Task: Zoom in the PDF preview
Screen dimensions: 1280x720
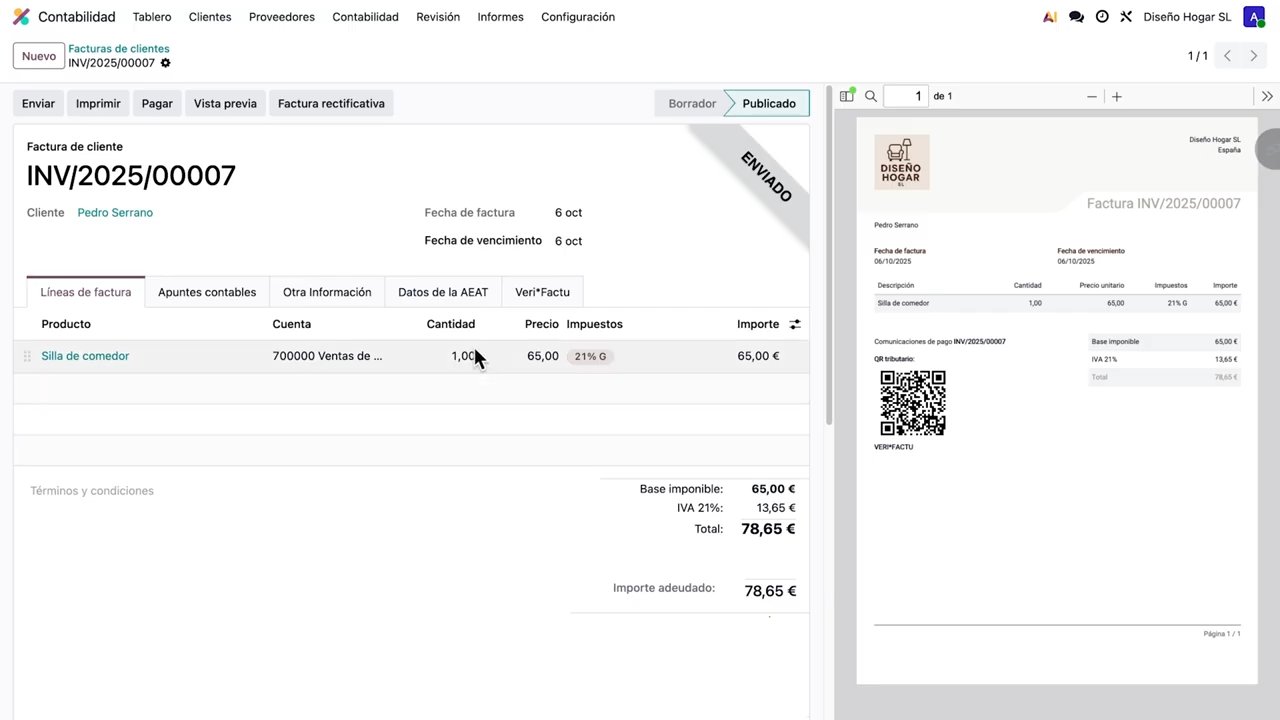Action: (1117, 96)
